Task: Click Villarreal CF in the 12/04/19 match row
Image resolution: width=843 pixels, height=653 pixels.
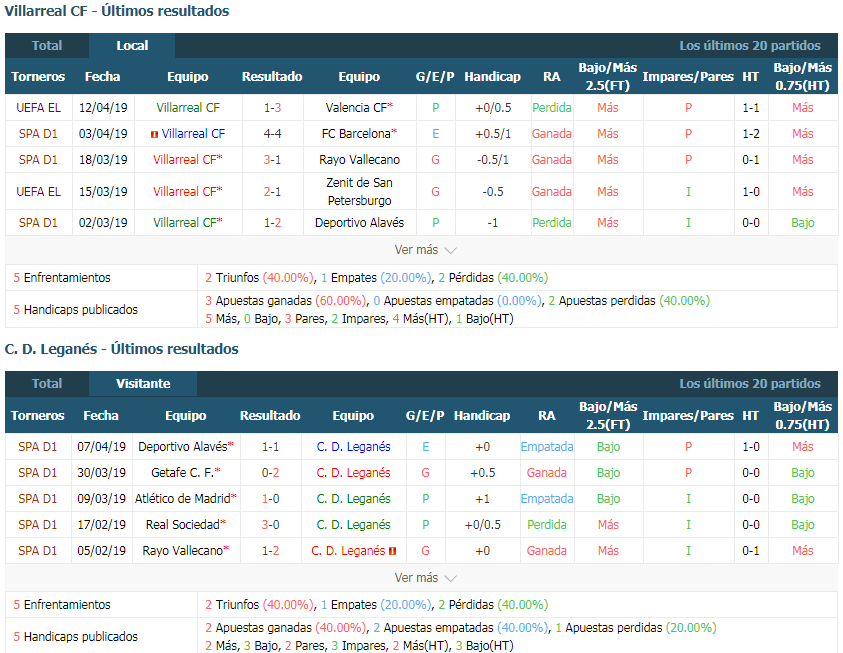Action: tap(188, 107)
